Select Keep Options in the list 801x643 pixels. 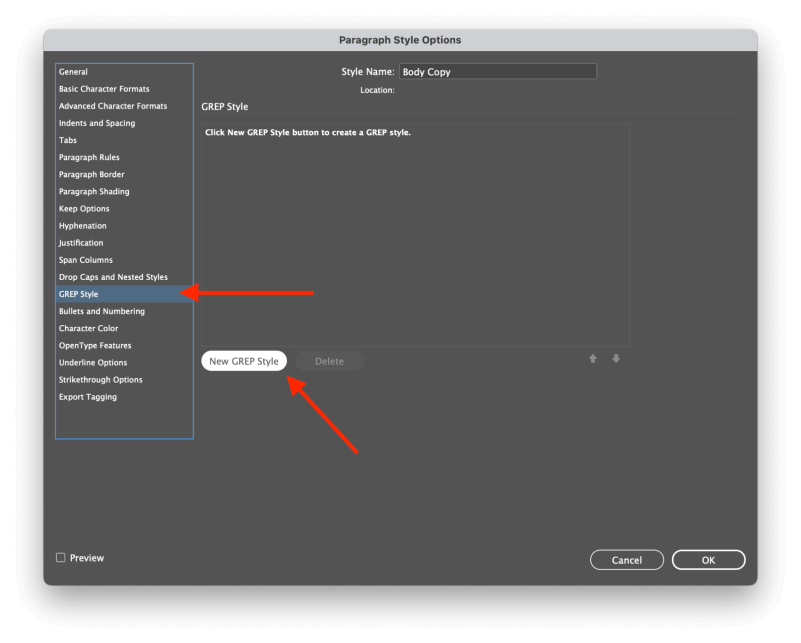pos(124,208)
